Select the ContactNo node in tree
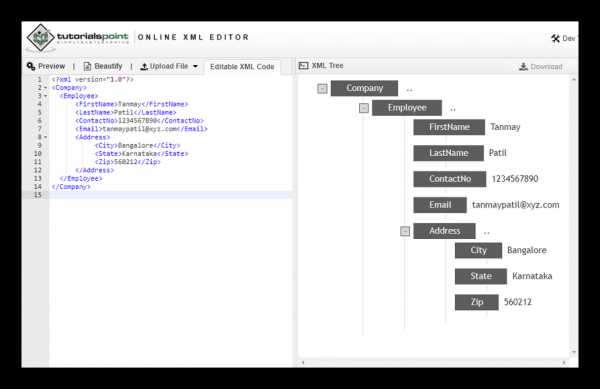This screenshot has width=600, height=389. [450, 179]
